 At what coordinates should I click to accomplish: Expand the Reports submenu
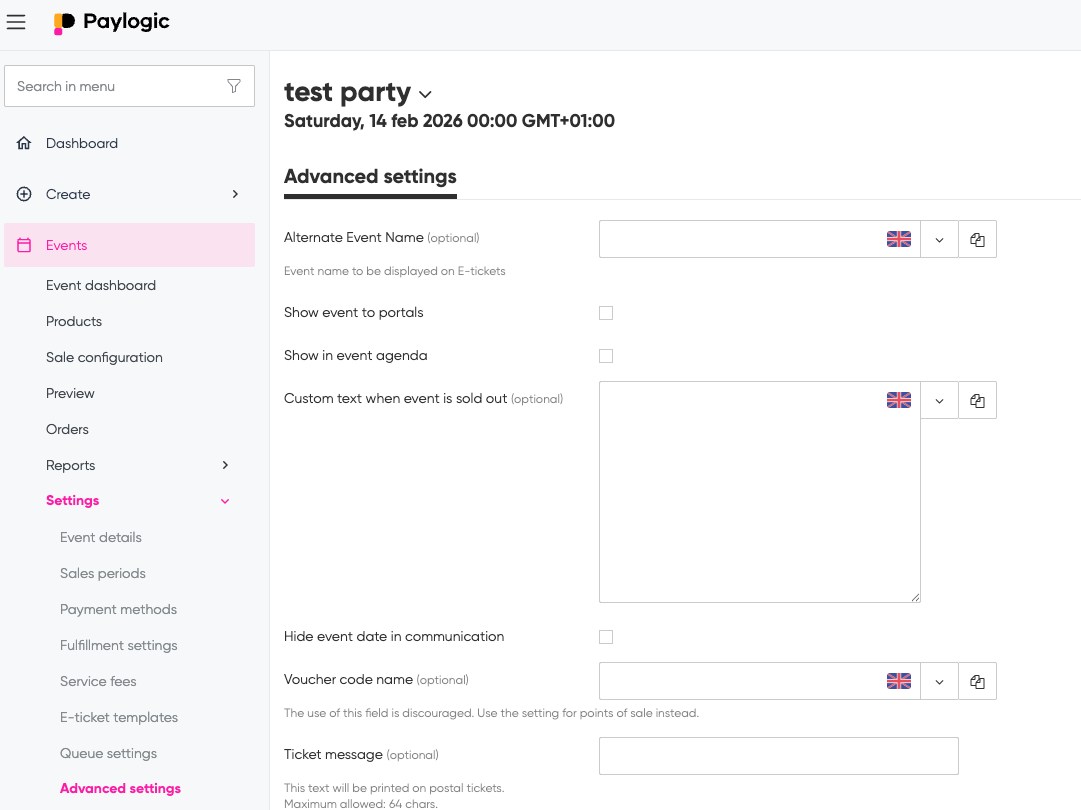(x=225, y=465)
